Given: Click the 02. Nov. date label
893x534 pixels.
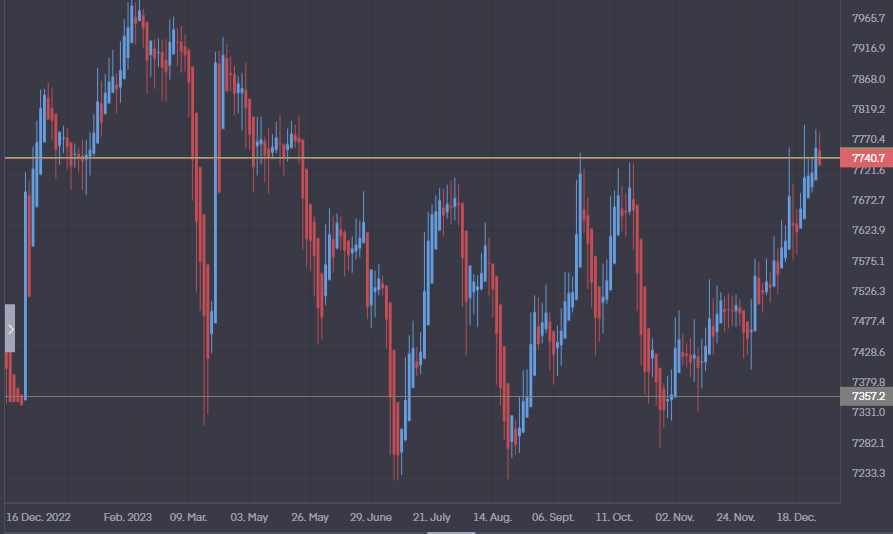Looking at the screenshot, I should [674, 517].
